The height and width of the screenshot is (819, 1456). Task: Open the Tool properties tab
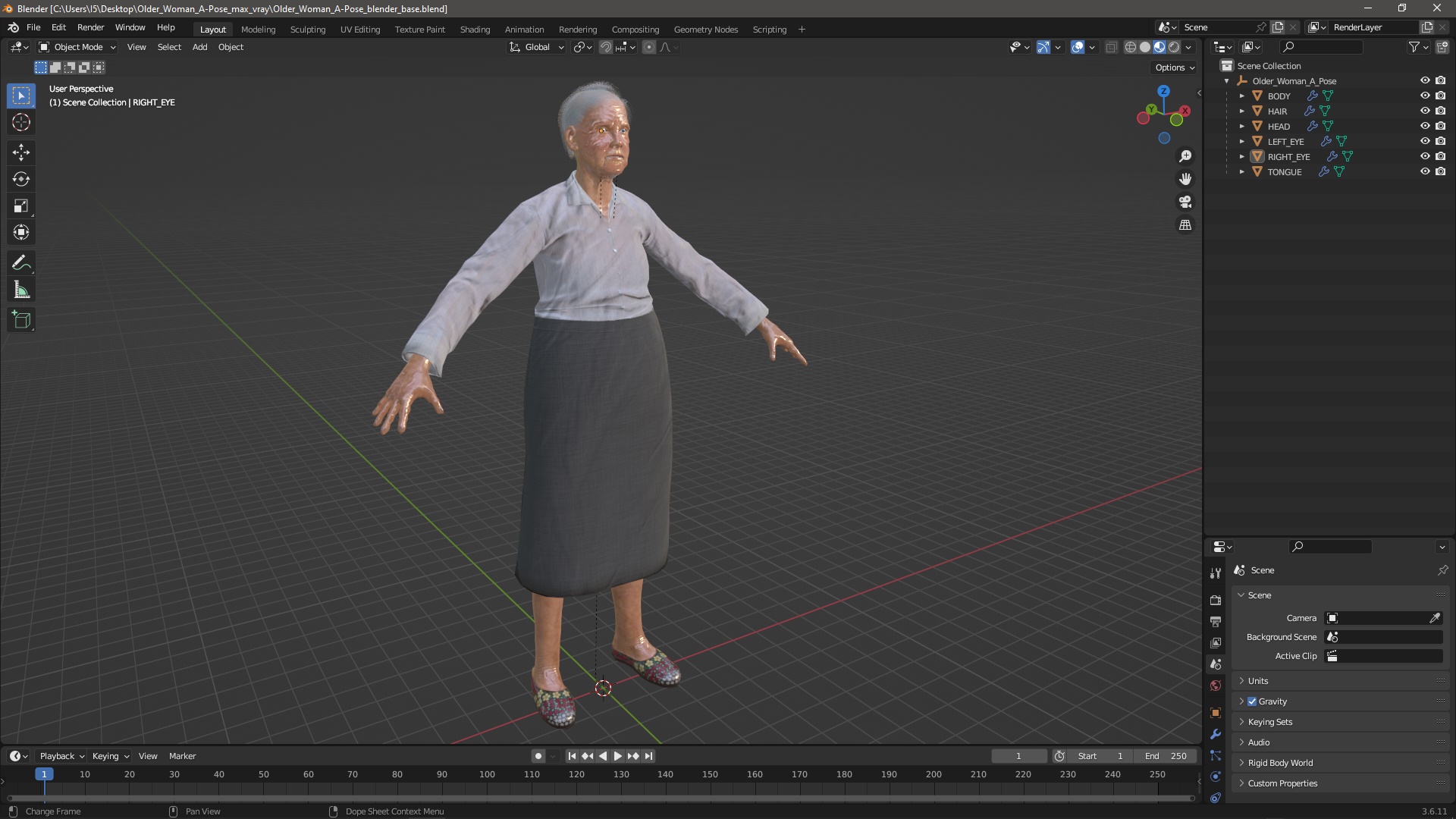pyautogui.click(x=1216, y=573)
